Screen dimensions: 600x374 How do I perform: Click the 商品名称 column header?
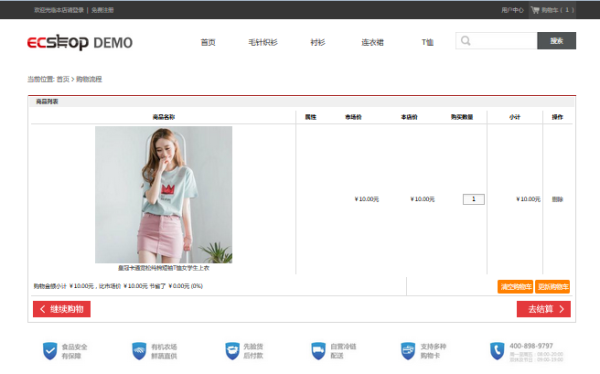point(163,117)
